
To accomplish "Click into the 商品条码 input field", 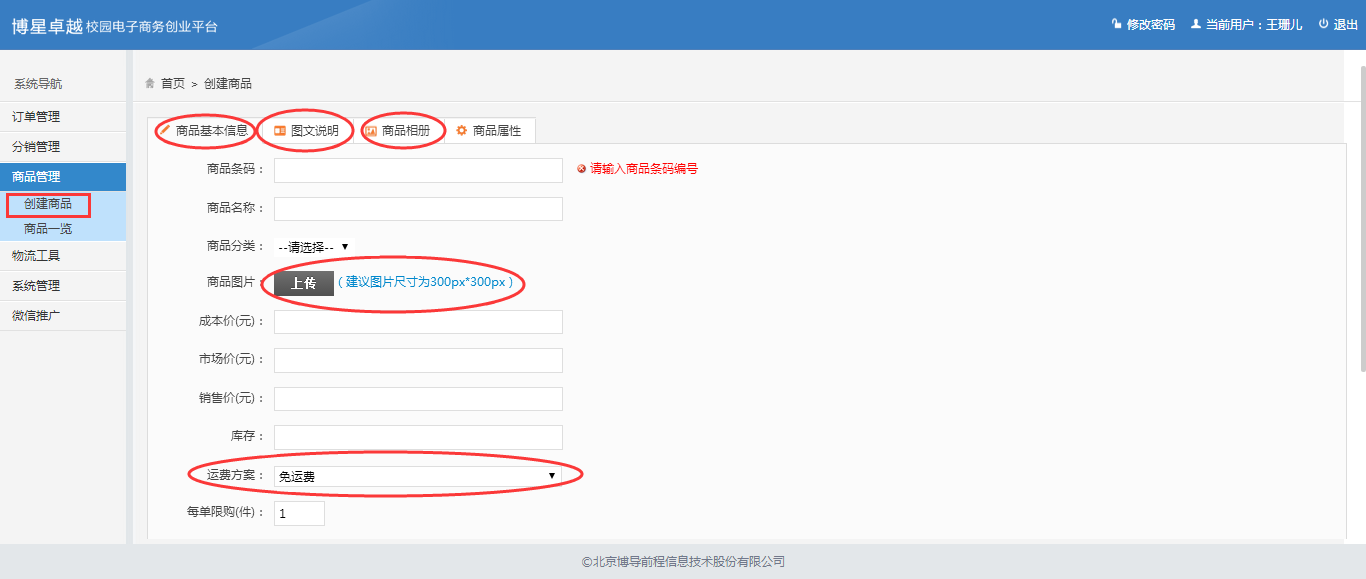I will click(418, 170).
